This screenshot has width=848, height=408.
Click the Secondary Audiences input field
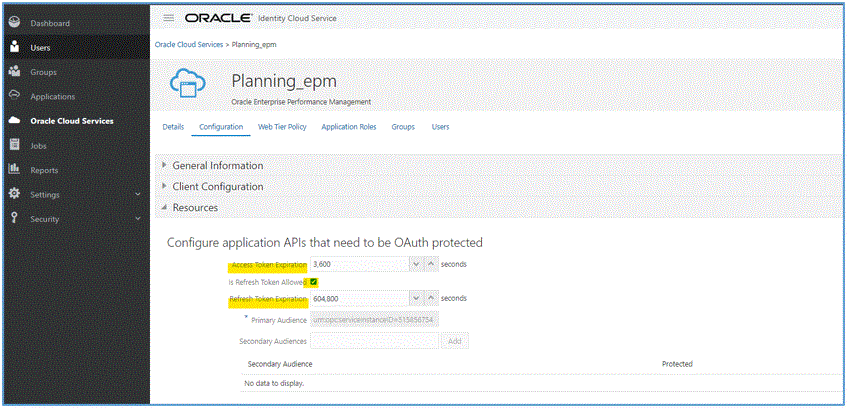(x=374, y=341)
